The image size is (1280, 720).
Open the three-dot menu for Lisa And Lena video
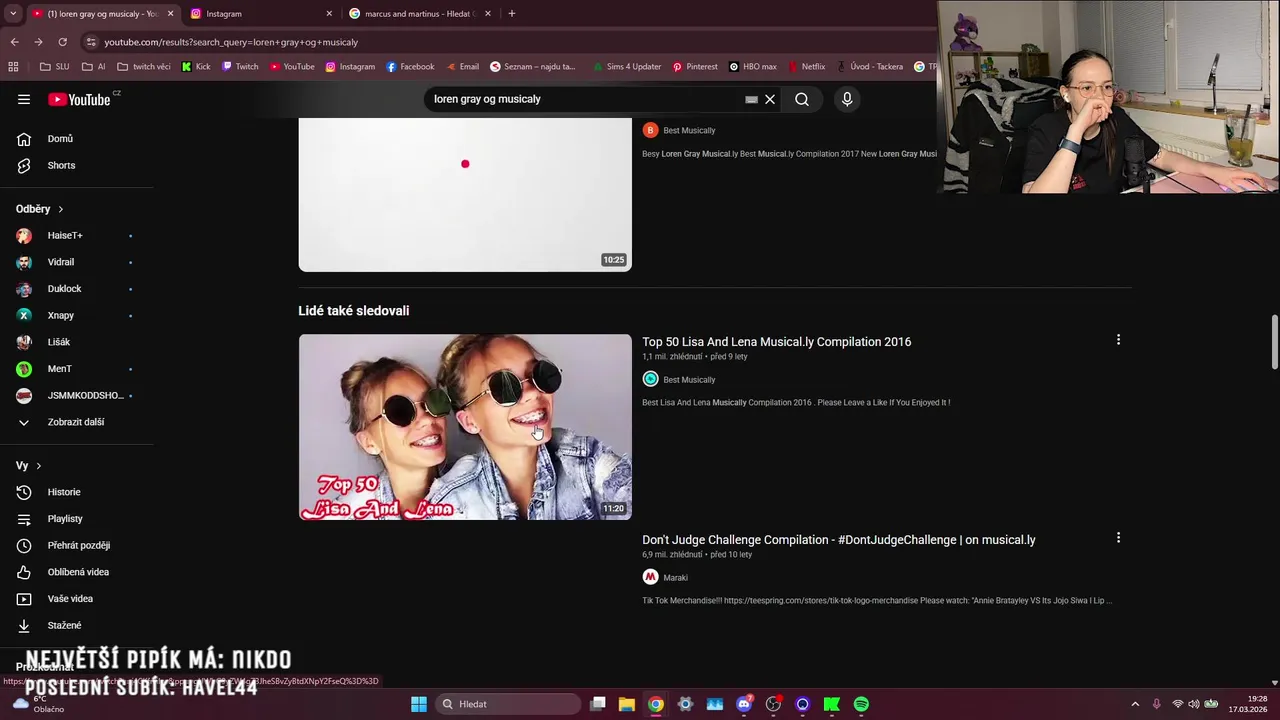pyautogui.click(x=1118, y=340)
